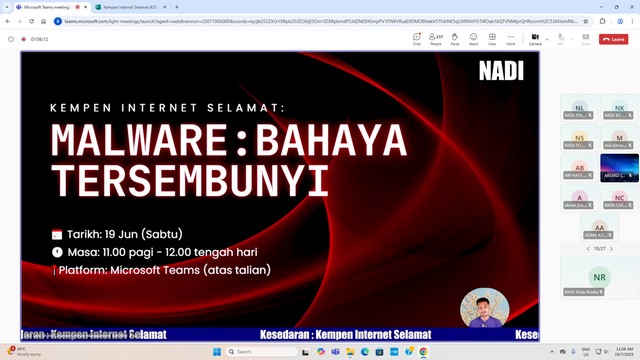The height and width of the screenshot is (360, 640).
Task: Toggle the Camera on or off
Action: tap(535, 39)
